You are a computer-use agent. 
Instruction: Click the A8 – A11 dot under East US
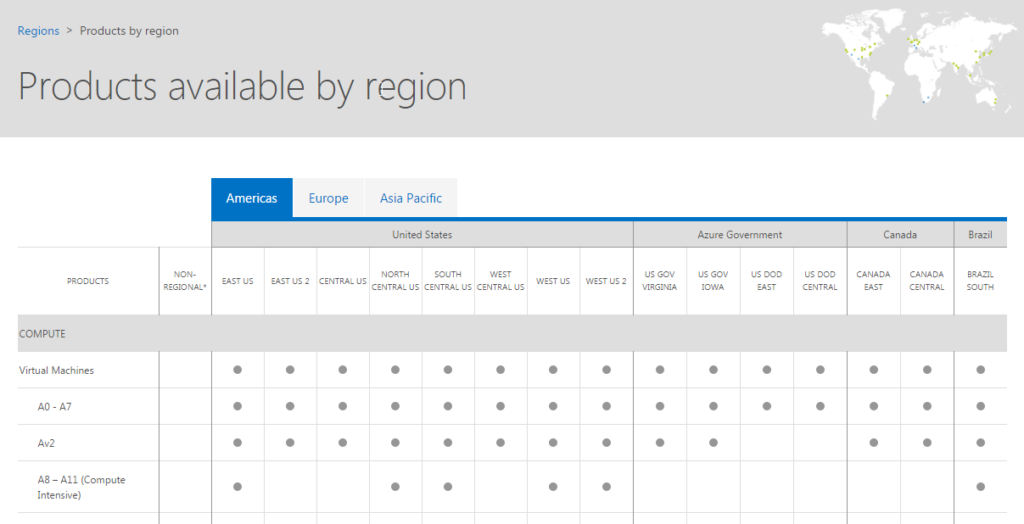coord(238,487)
